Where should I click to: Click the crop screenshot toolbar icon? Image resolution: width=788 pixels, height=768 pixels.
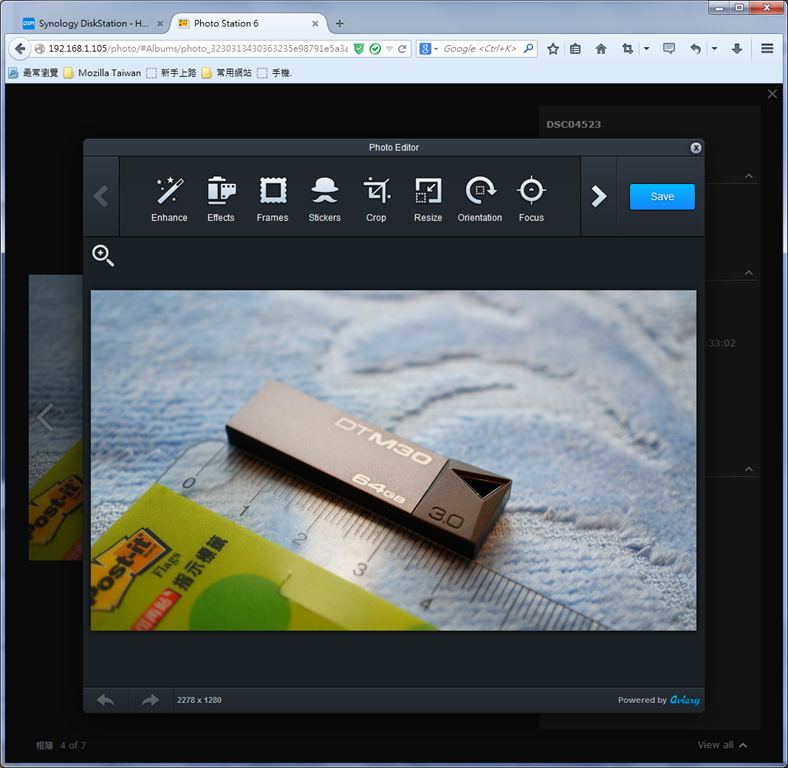click(627, 49)
